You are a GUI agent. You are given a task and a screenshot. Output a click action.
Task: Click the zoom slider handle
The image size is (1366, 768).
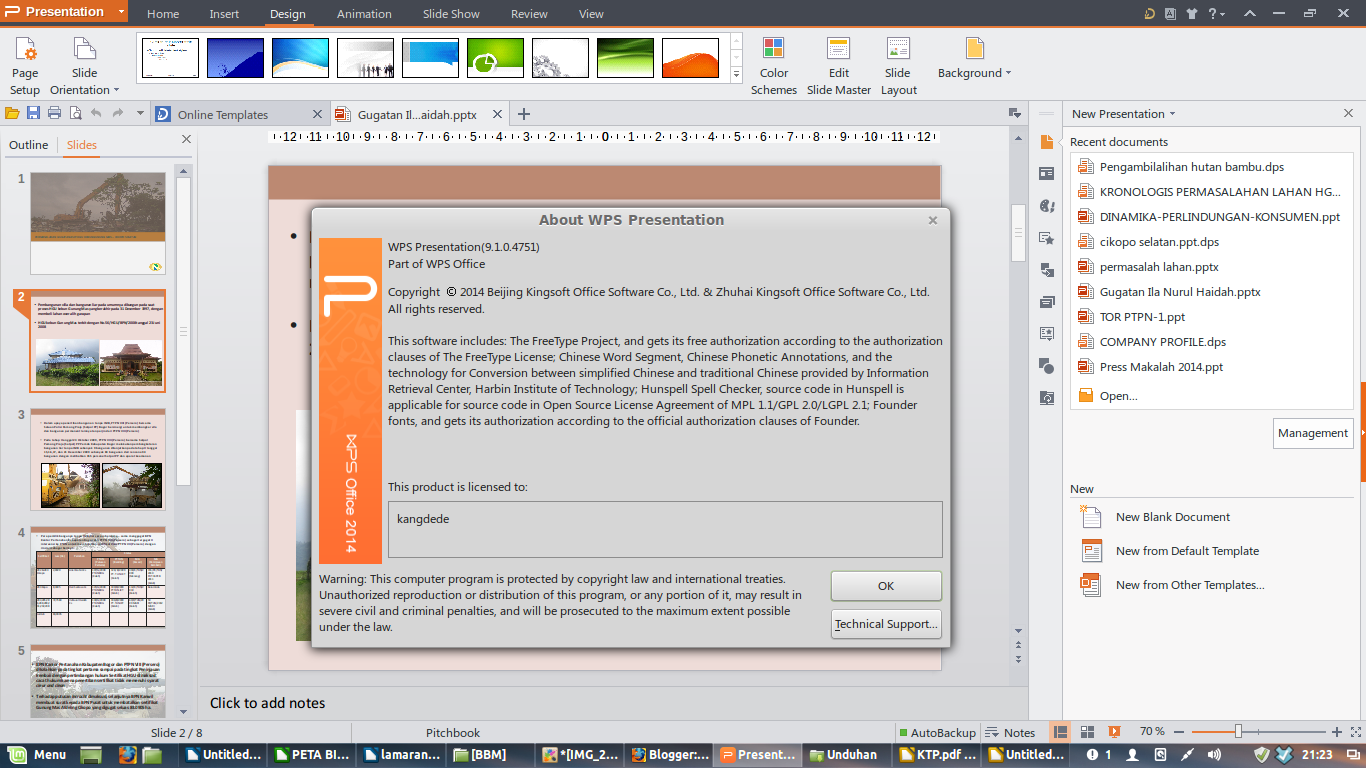pos(1238,732)
